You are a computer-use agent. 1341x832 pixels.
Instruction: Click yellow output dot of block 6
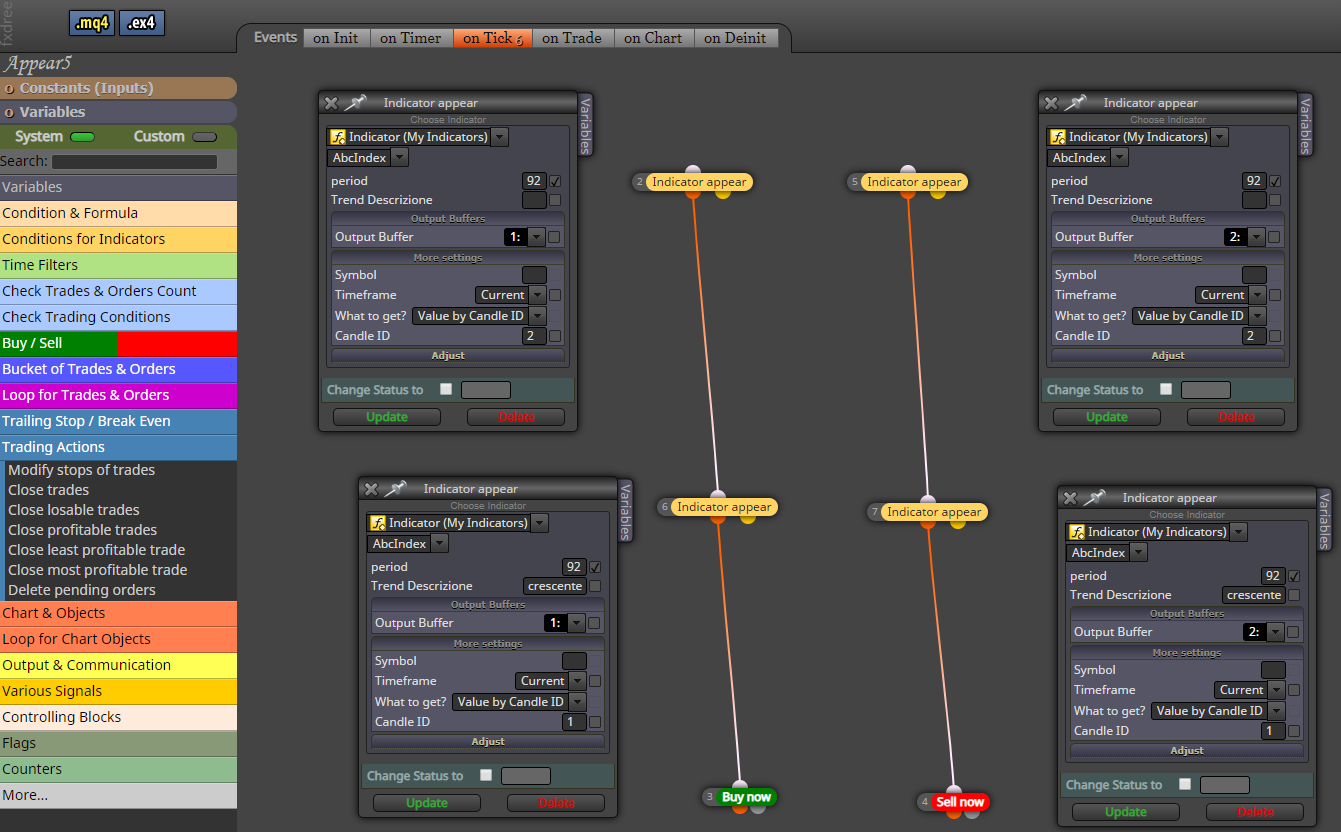pyautogui.click(x=747, y=518)
